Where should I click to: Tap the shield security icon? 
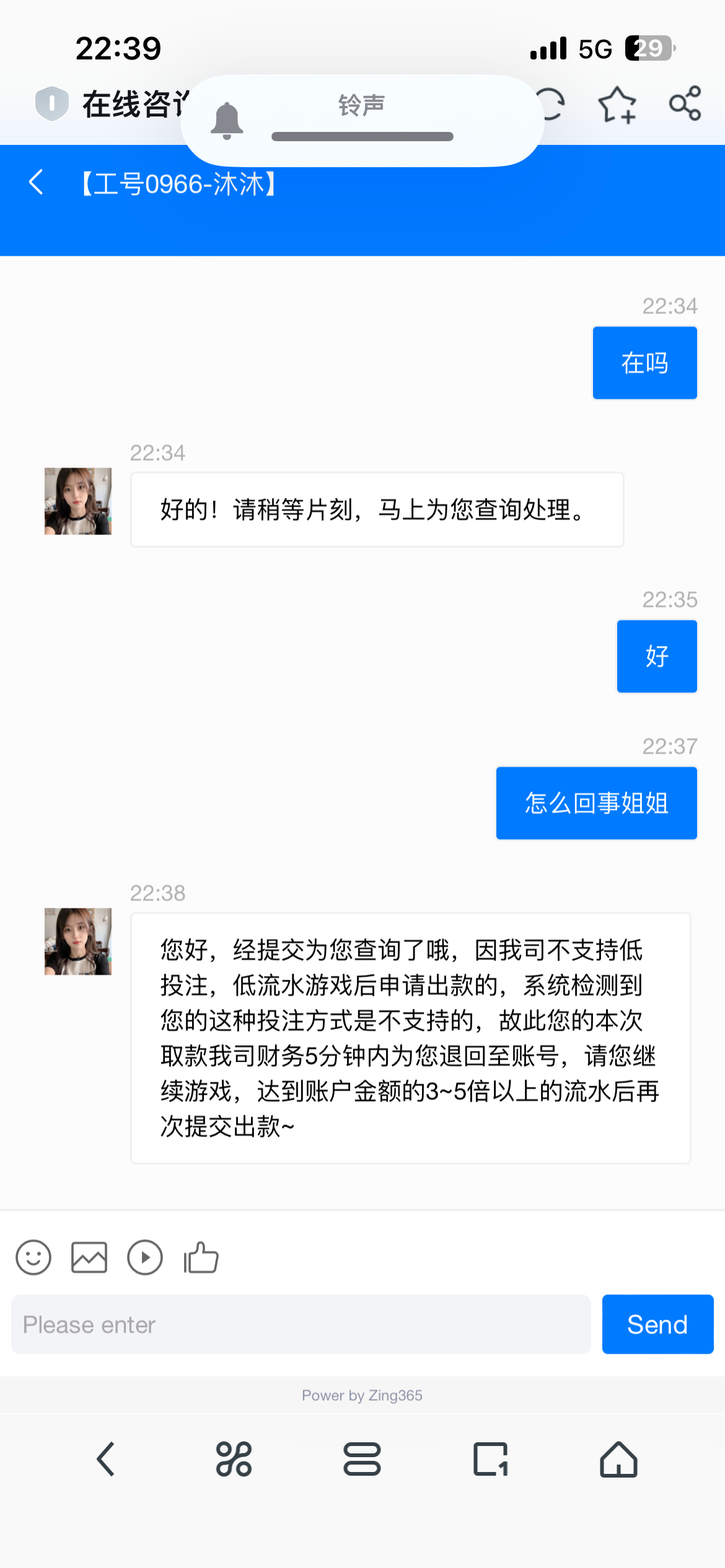[x=51, y=103]
